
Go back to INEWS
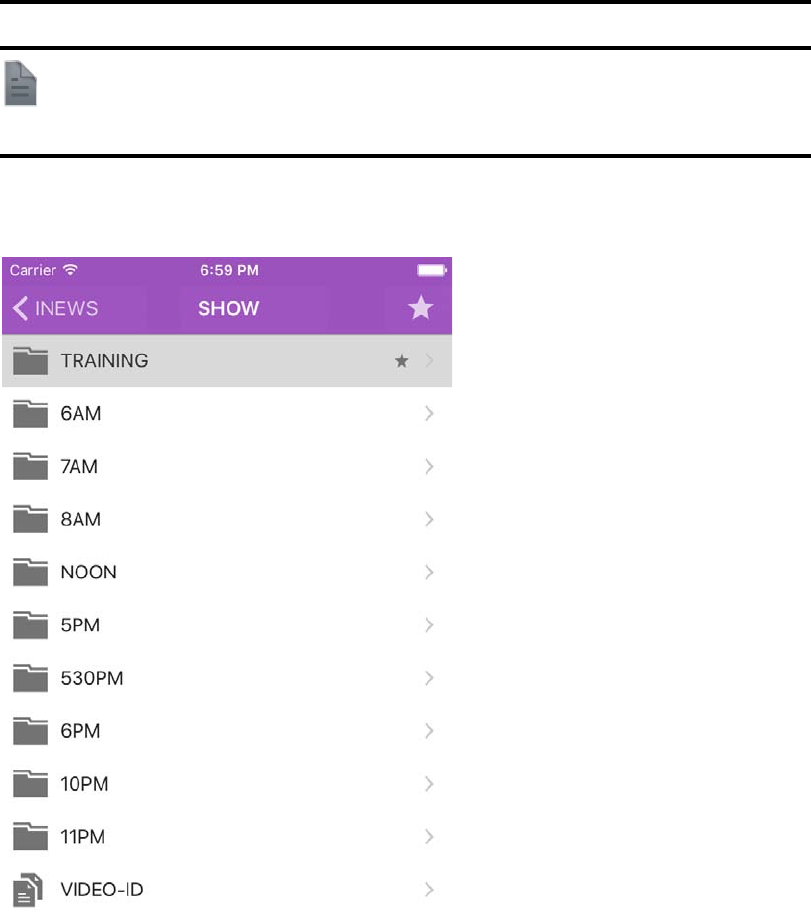tap(56, 308)
